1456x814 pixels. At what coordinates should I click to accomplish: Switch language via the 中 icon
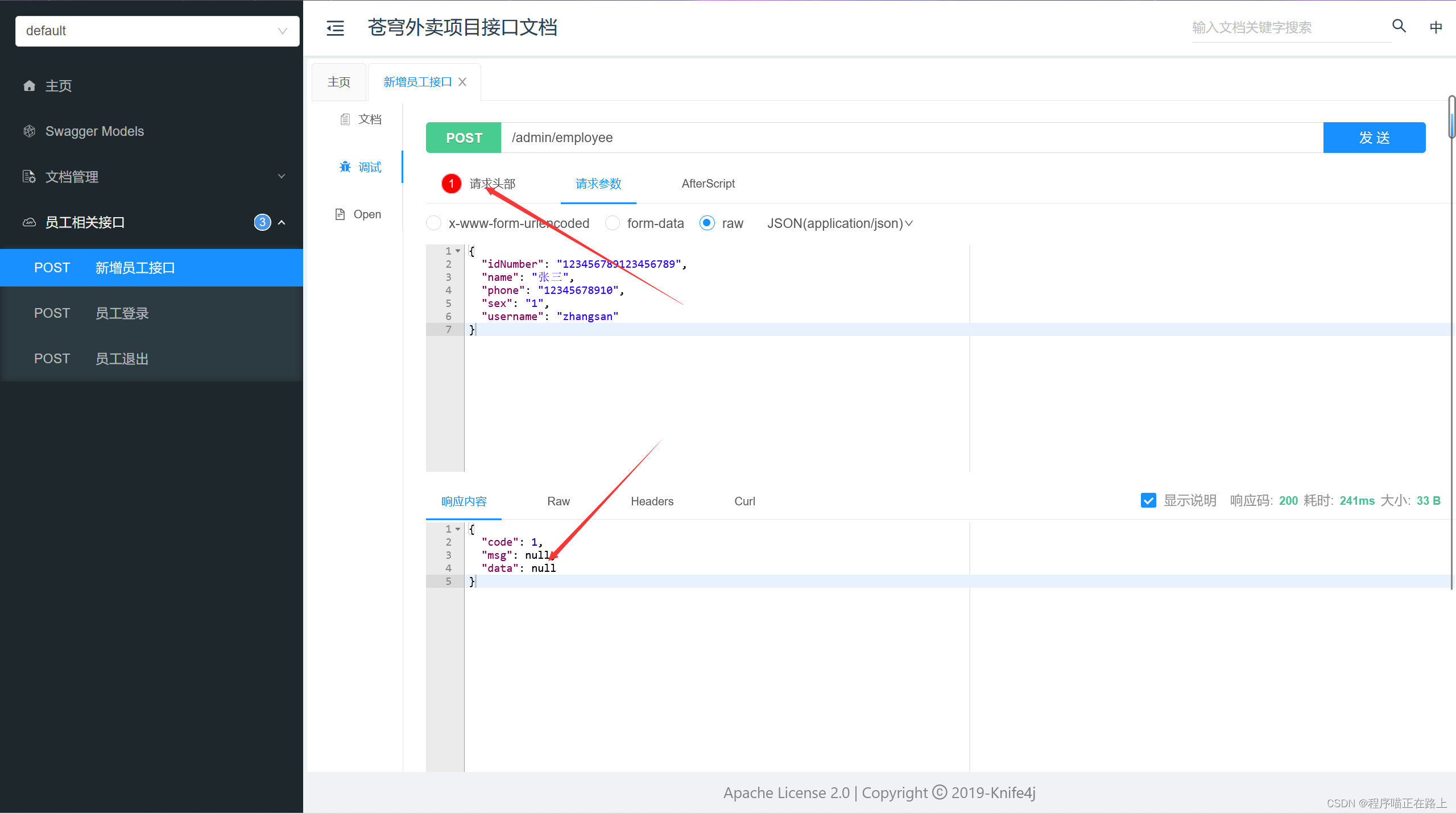click(x=1436, y=27)
